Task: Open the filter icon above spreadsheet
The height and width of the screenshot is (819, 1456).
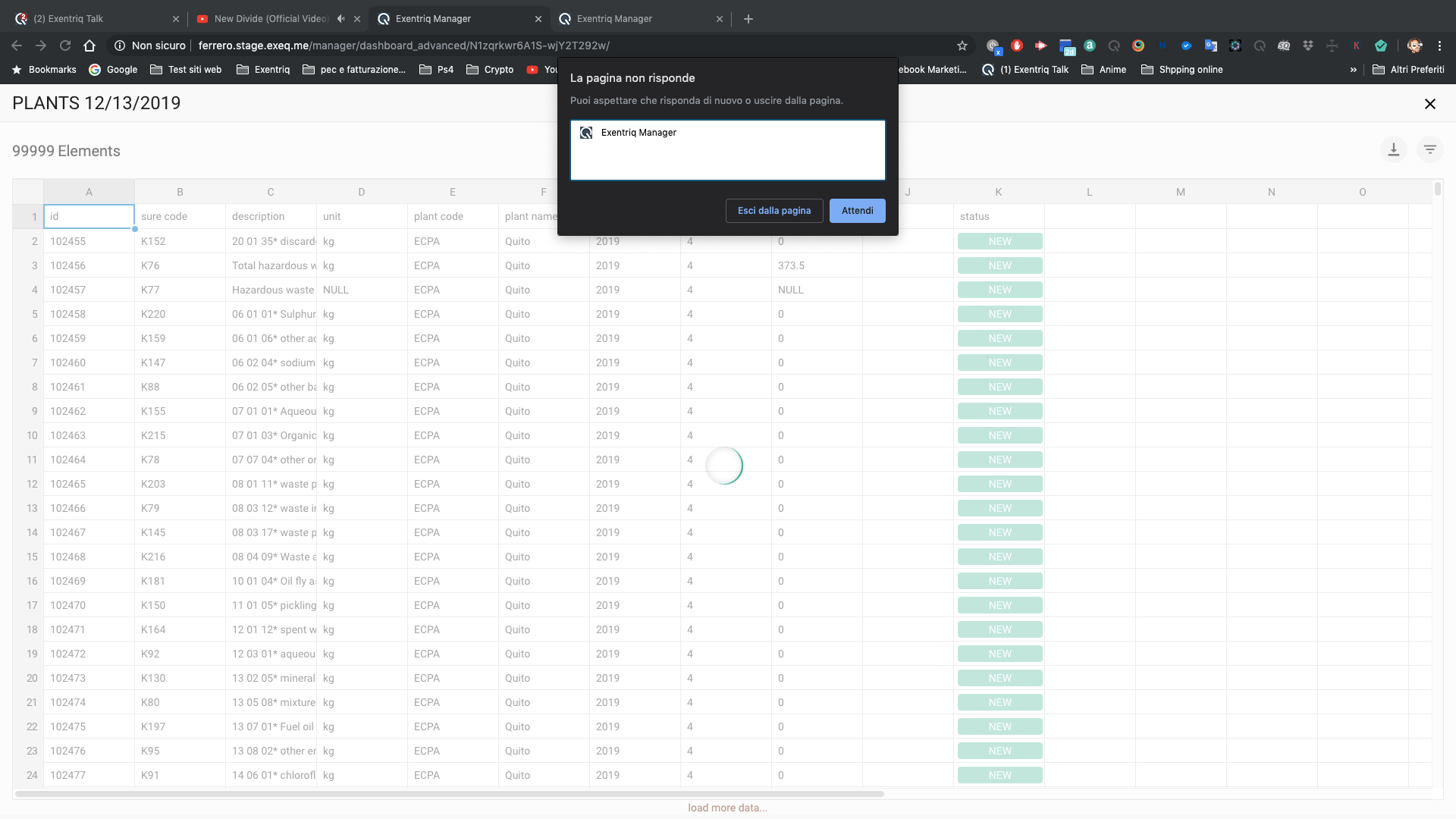Action: coord(1429,150)
